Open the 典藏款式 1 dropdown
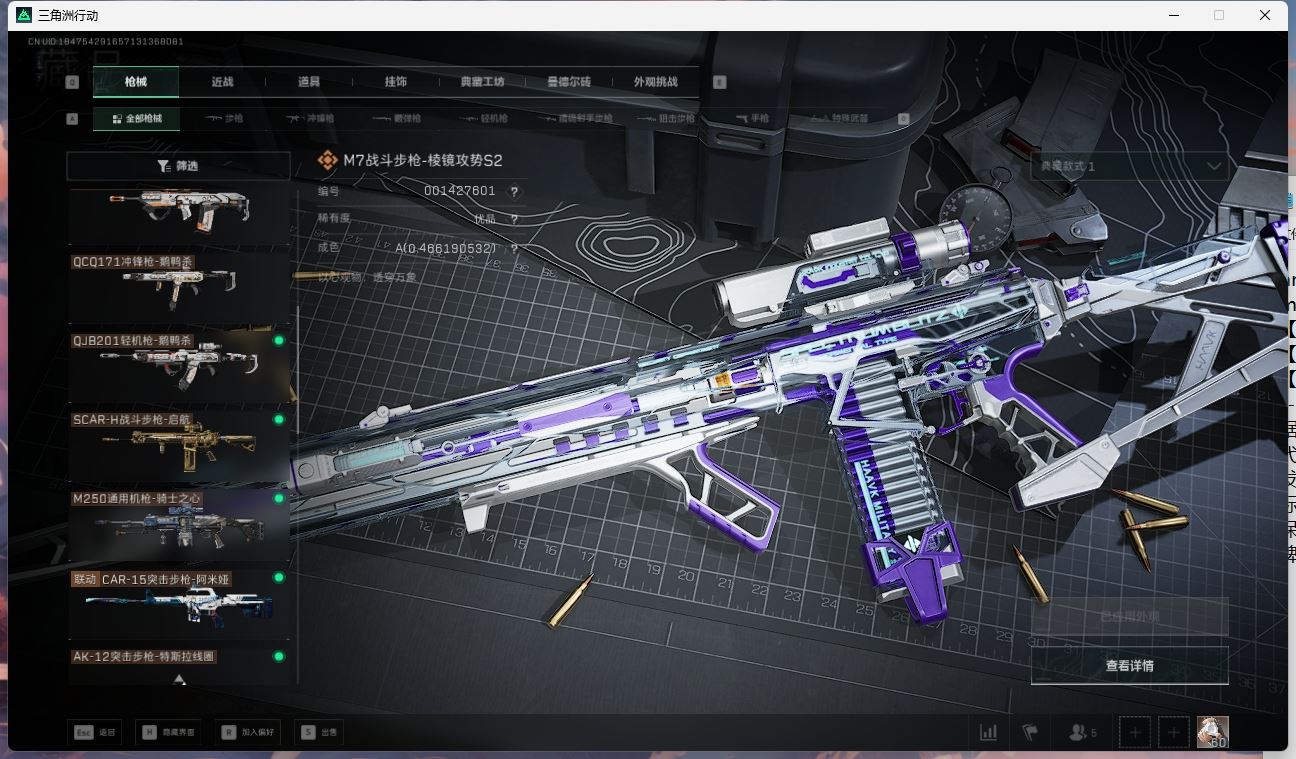 coord(1130,166)
